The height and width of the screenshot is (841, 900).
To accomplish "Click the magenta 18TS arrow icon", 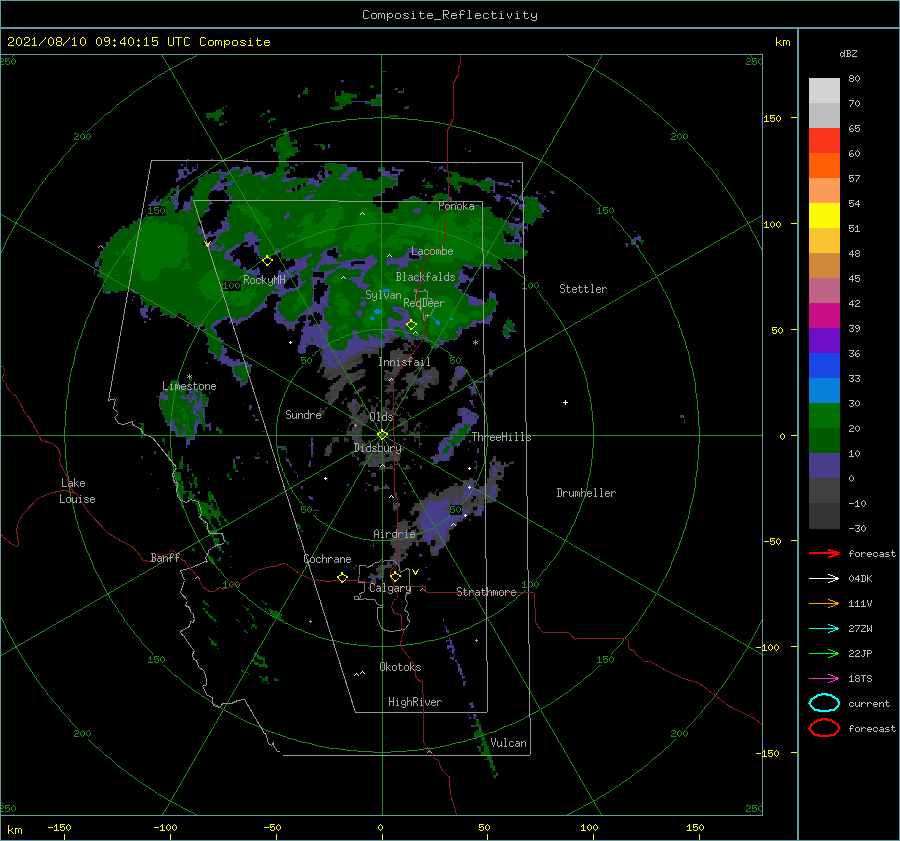I will pyautogui.click(x=824, y=679).
